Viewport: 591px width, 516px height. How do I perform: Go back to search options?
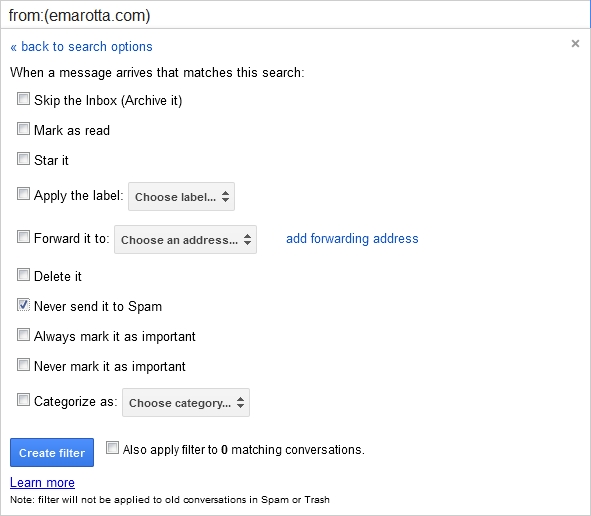(81, 47)
